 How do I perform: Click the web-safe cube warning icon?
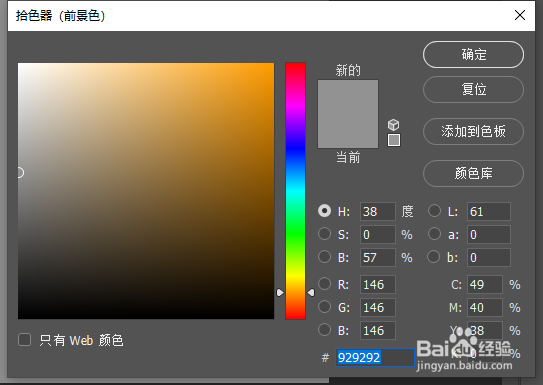393,124
